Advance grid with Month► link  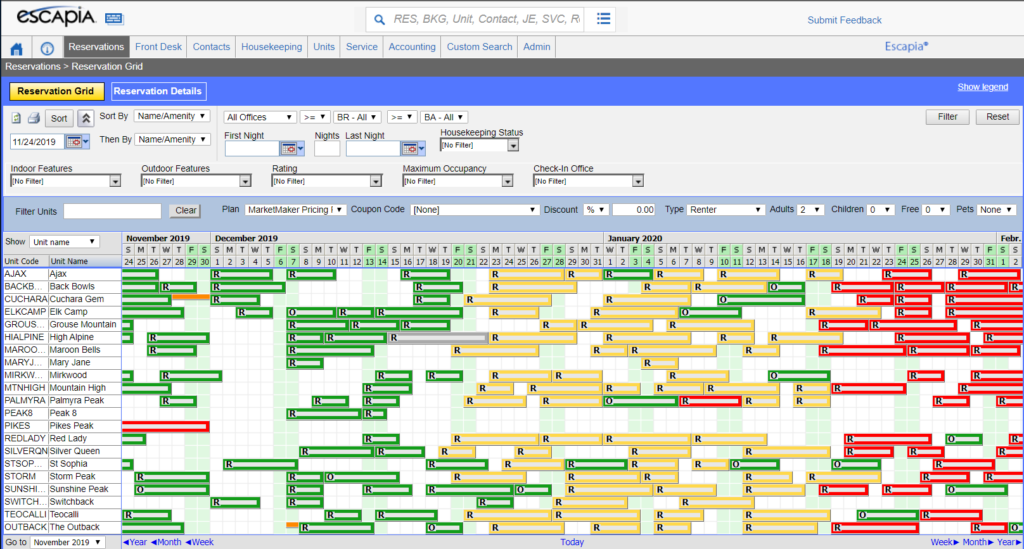[x=978, y=542]
